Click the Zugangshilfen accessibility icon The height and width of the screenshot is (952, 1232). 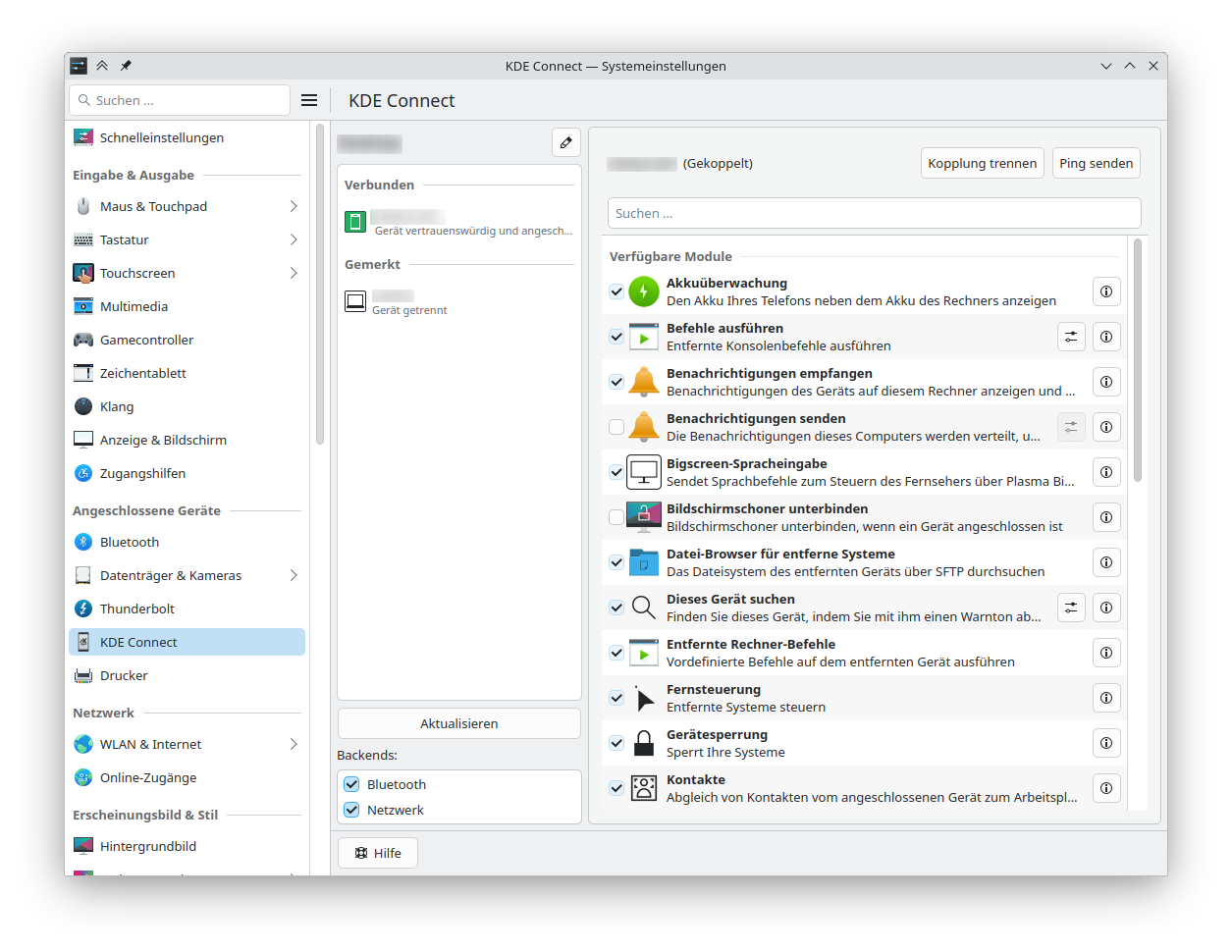point(83,473)
